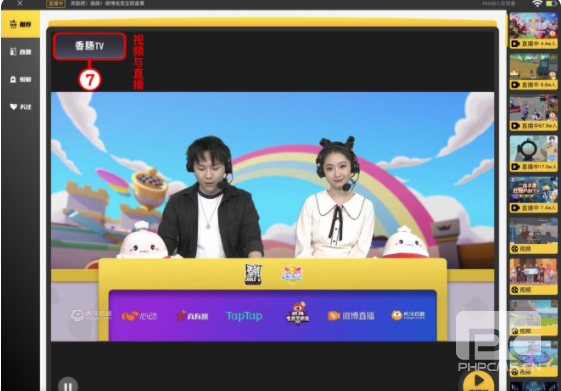
Task: Click the heart icon beside 关注
Action: click(x=14, y=107)
